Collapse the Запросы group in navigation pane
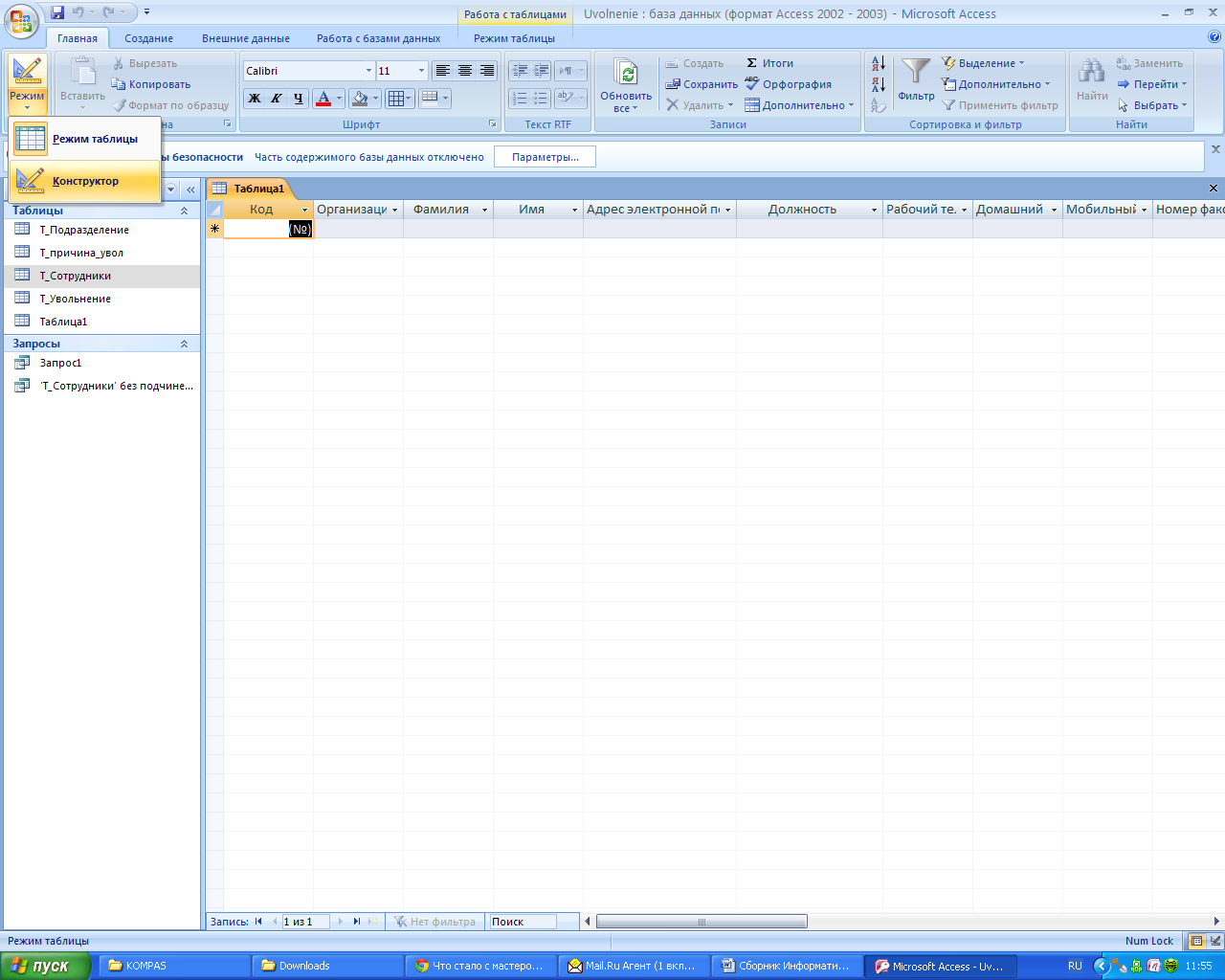 pos(185,344)
